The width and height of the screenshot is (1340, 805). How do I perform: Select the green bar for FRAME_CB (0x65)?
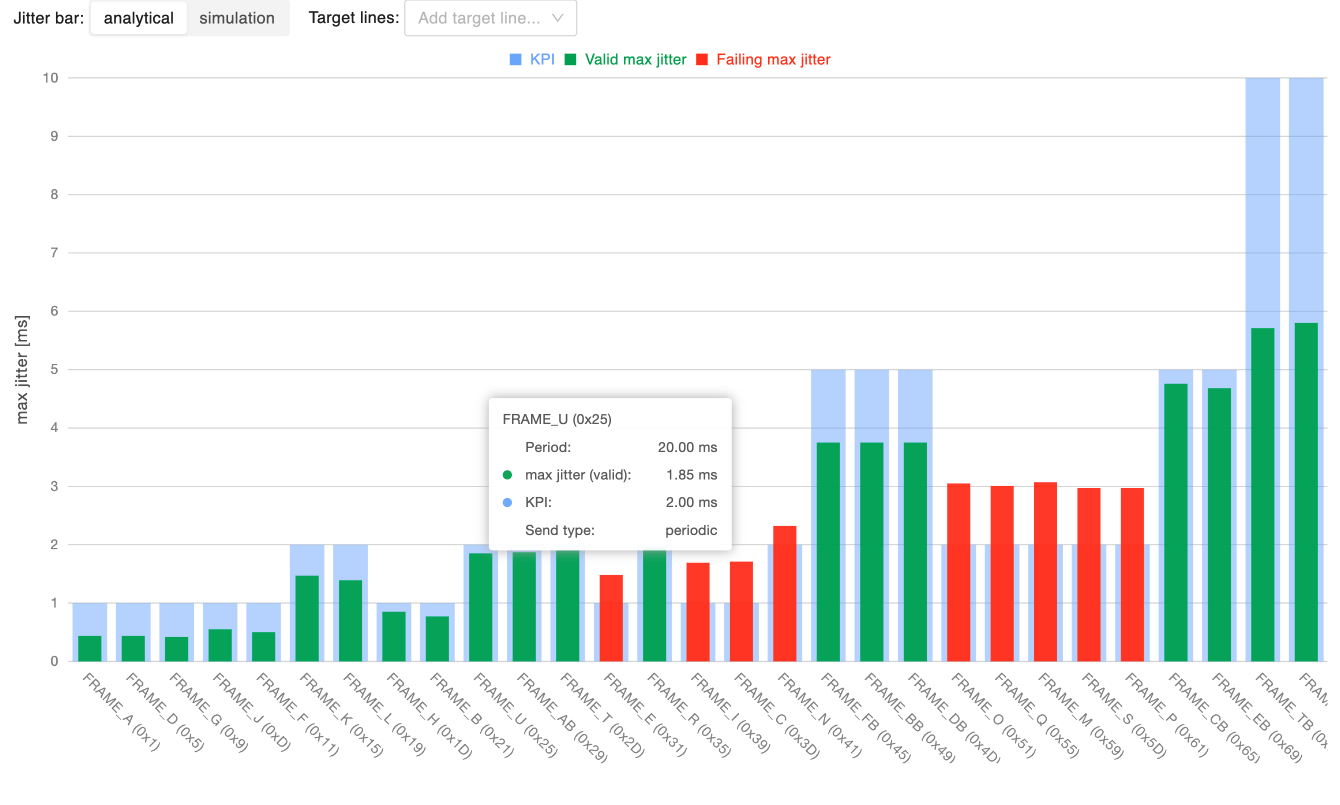1175,522
